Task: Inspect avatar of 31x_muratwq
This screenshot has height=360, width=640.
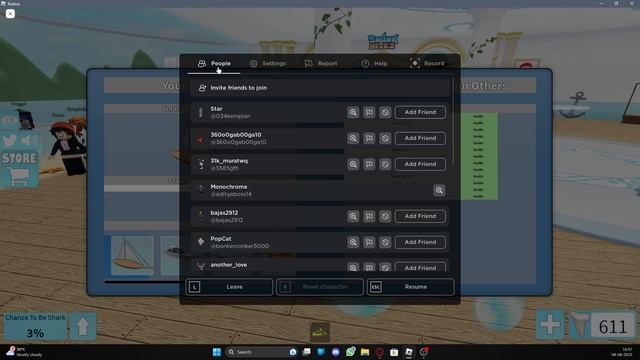Action: click(x=353, y=164)
